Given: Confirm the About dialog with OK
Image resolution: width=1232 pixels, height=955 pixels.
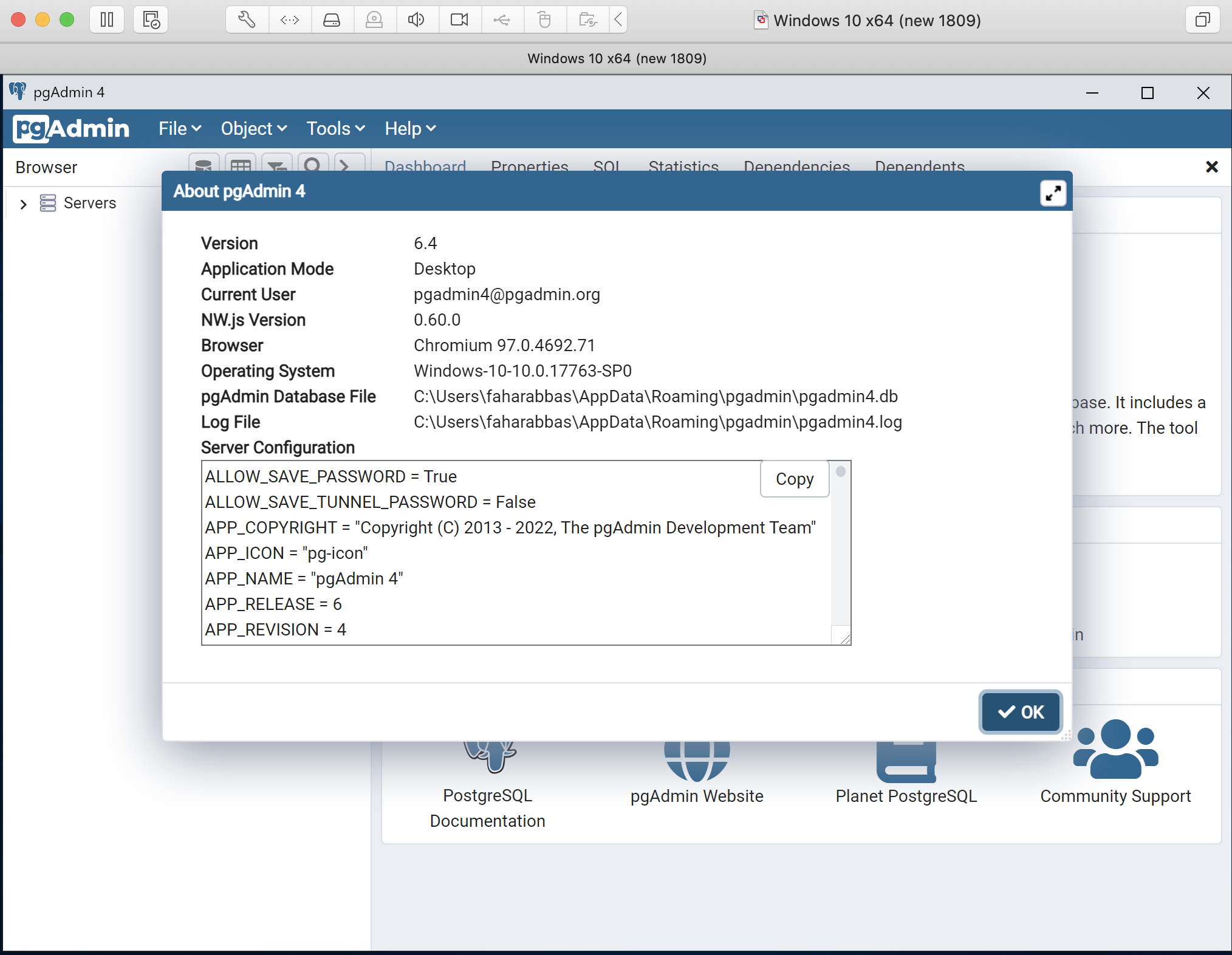Looking at the screenshot, I should click(x=1021, y=712).
